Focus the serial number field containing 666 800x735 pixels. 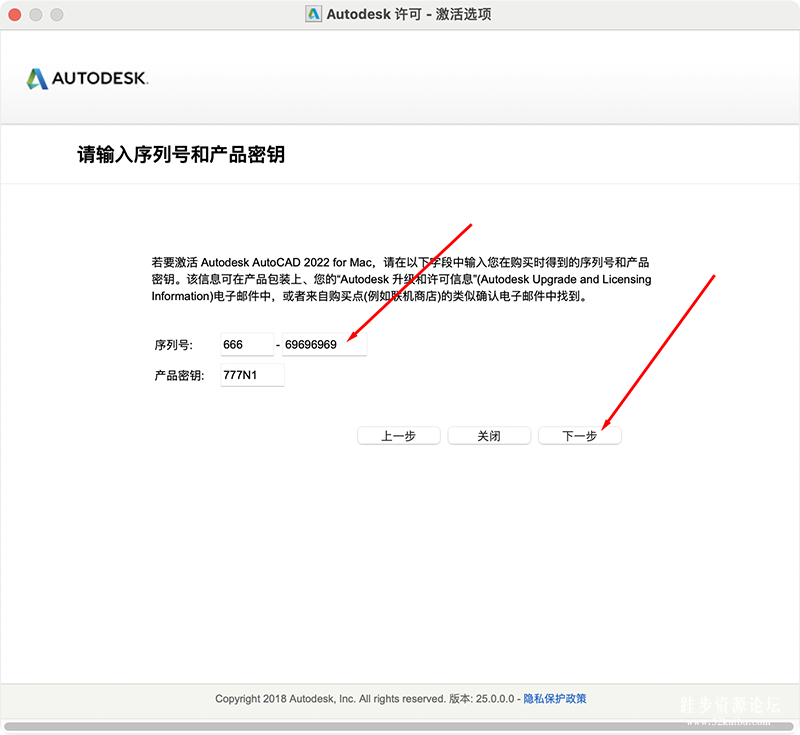[x=247, y=344]
